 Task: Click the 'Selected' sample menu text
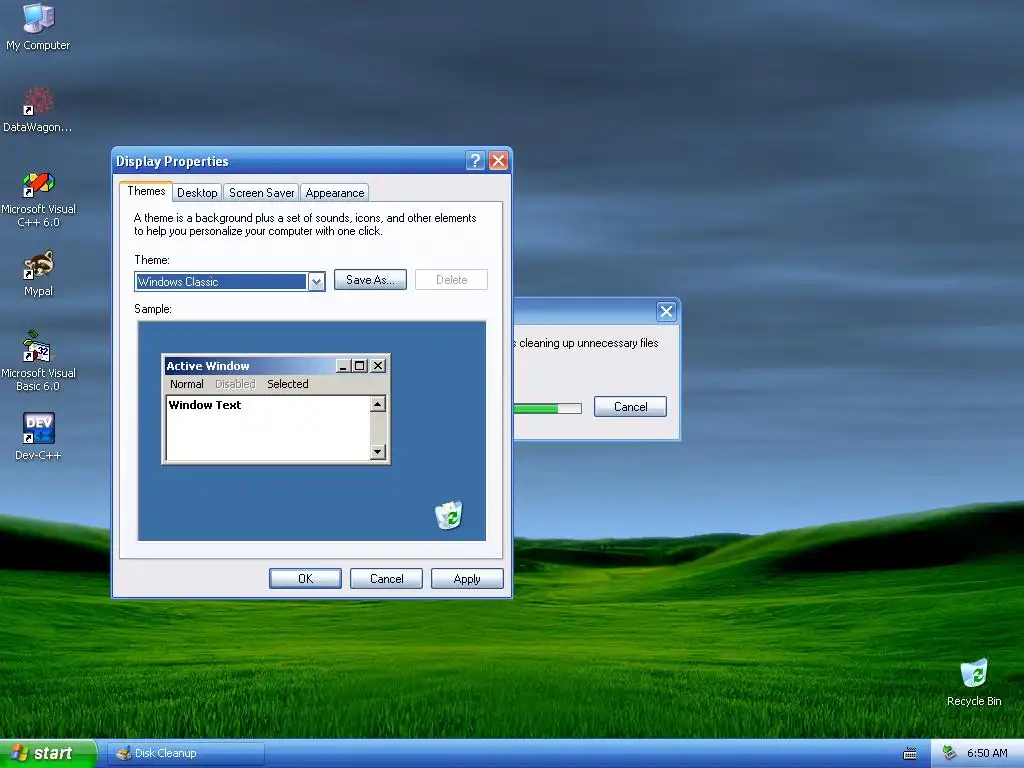click(x=287, y=384)
